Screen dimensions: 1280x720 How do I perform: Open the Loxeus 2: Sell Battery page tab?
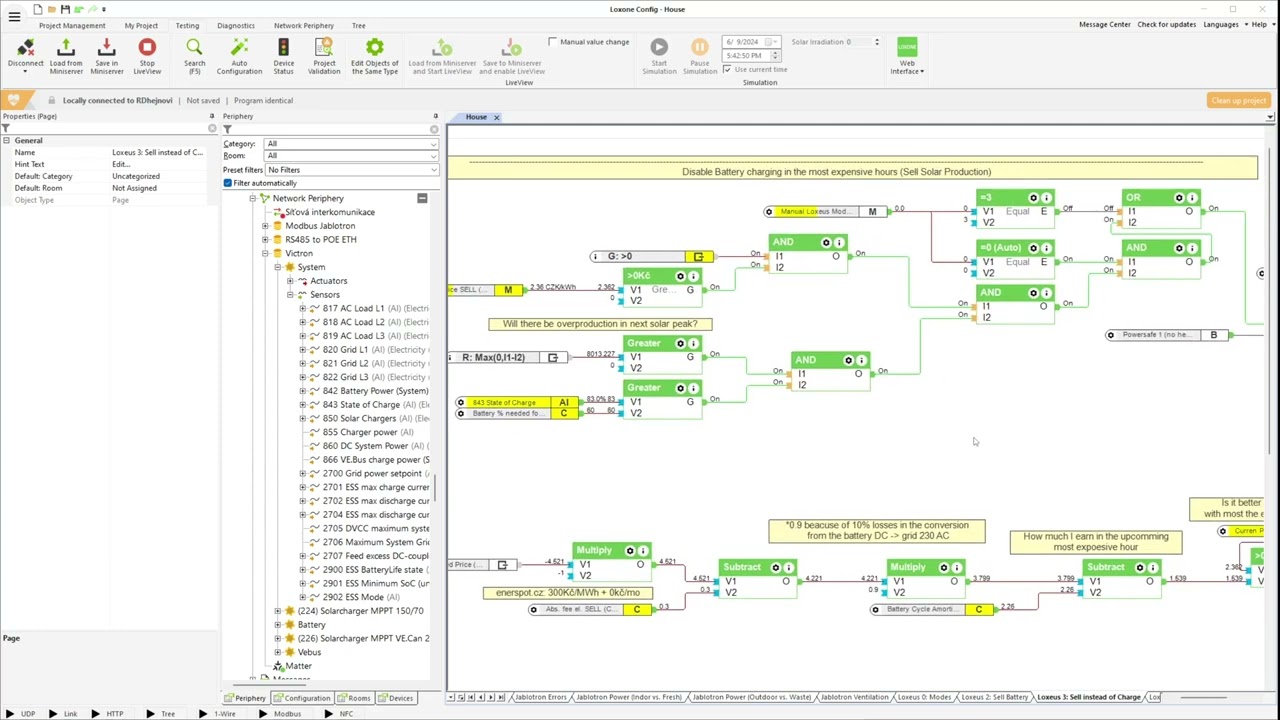point(995,697)
